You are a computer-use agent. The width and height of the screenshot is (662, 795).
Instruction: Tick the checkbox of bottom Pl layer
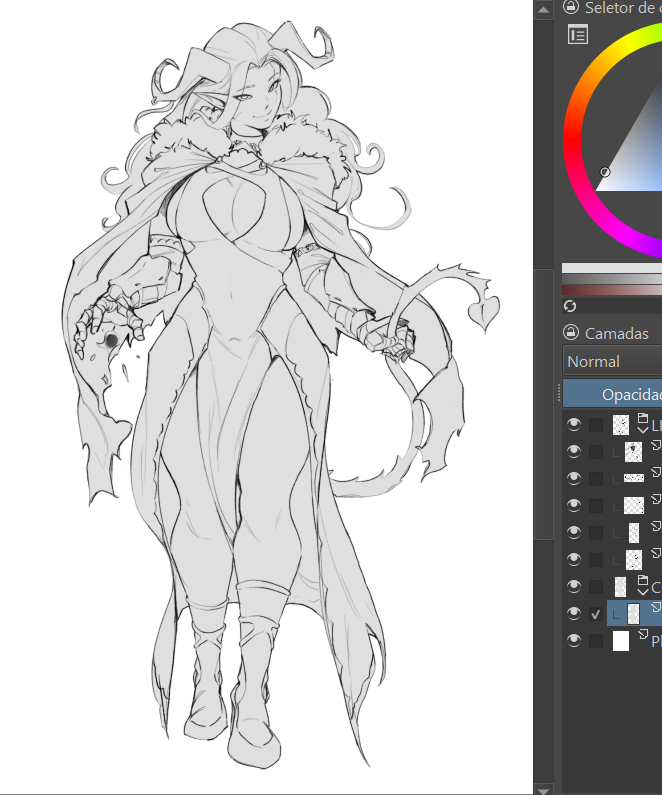(x=596, y=641)
